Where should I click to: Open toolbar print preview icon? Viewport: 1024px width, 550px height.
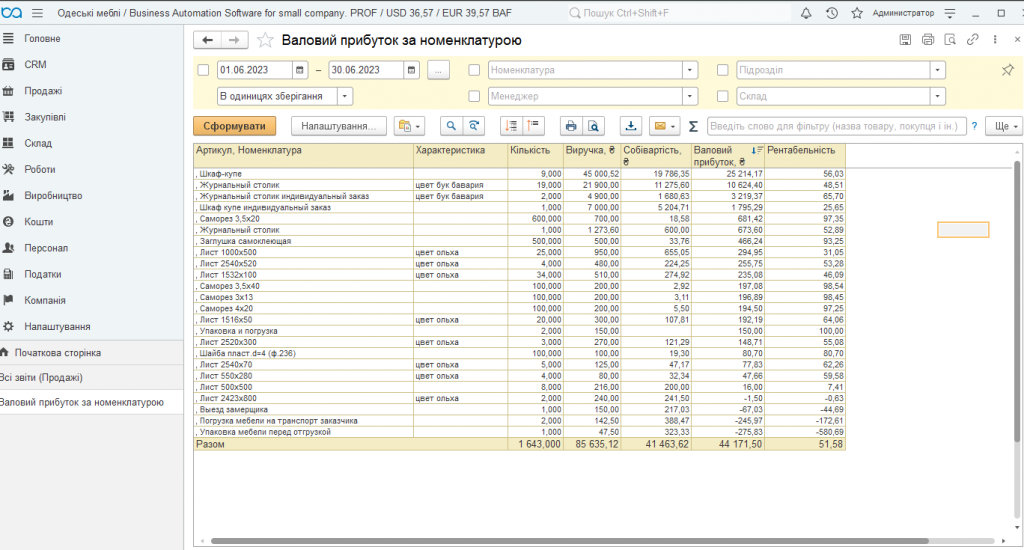[594, 126]
